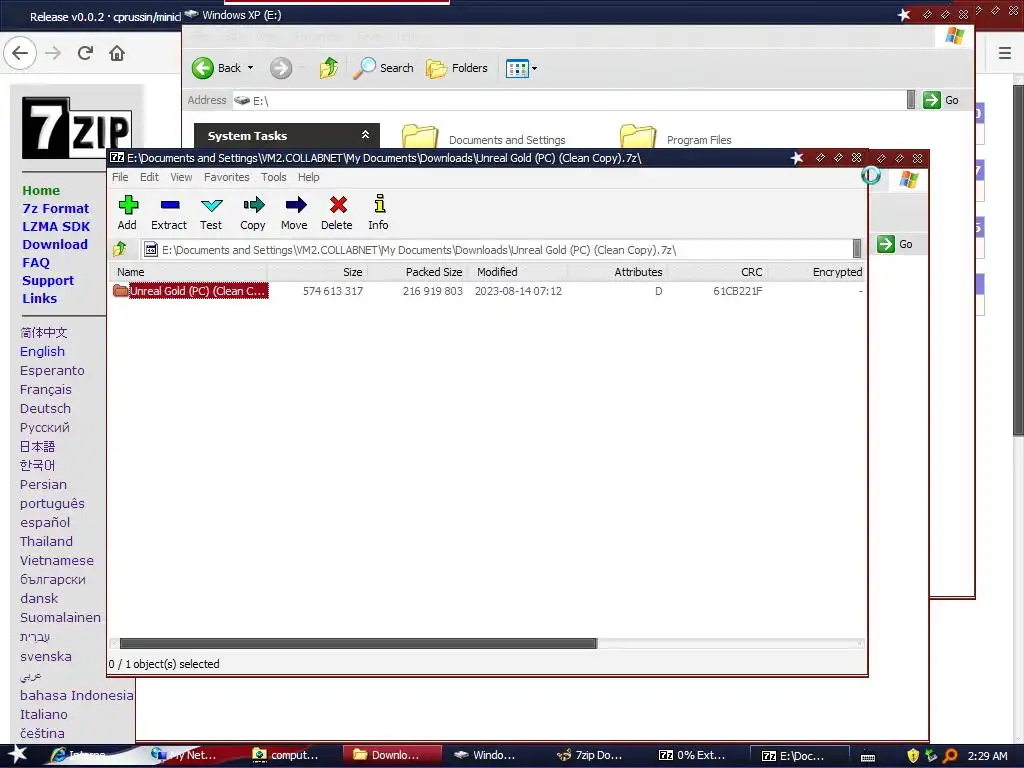Viewport: 1024px width, 768px height.
Task: Click the Download link on 7-Zip site
Action: 55,244
